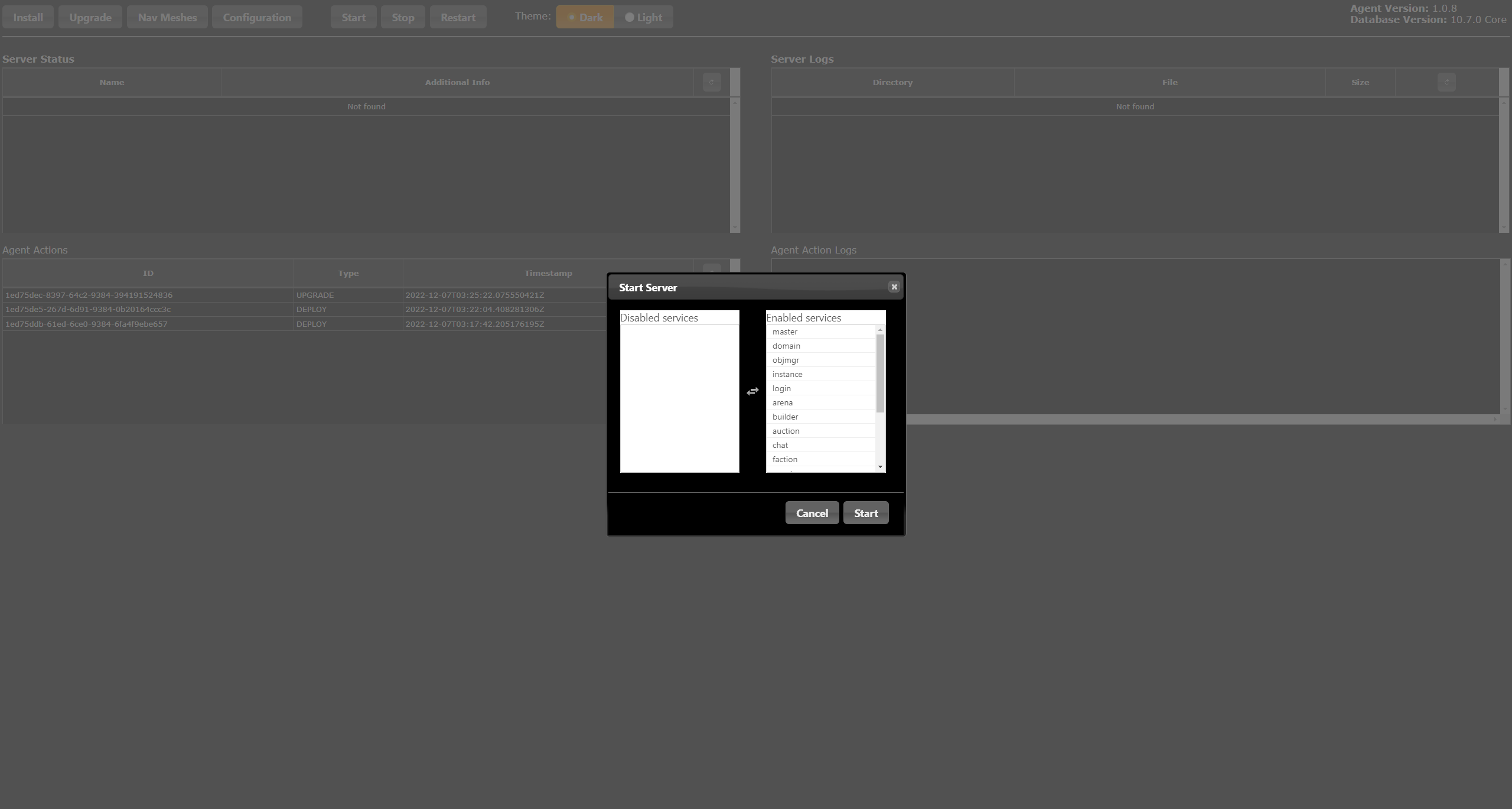This screenshot has width=1512, height=809.
Task: Click the swap arrows between service lists
Action: [752, 391]
